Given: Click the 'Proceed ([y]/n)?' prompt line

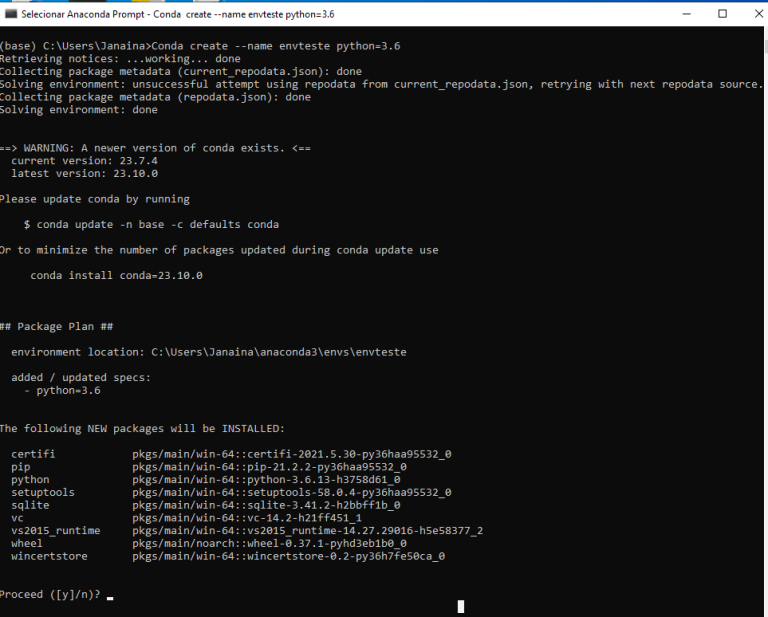Looking at the screenshot, I should tap(50, 594).
